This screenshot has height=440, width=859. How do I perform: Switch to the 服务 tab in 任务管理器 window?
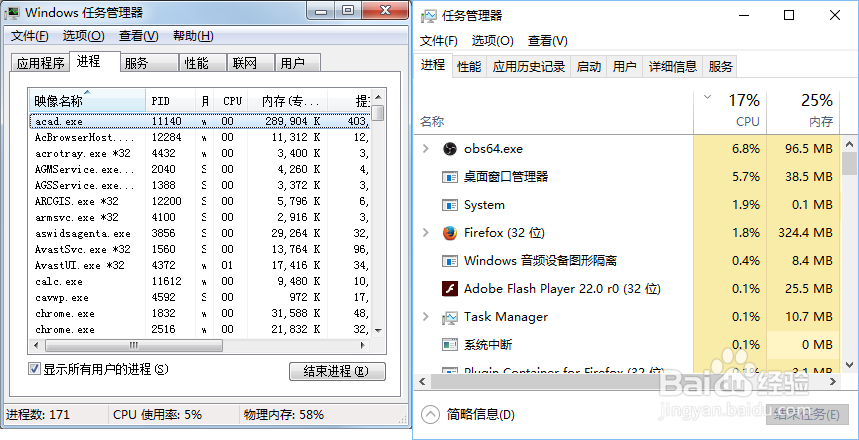[720, 67]
